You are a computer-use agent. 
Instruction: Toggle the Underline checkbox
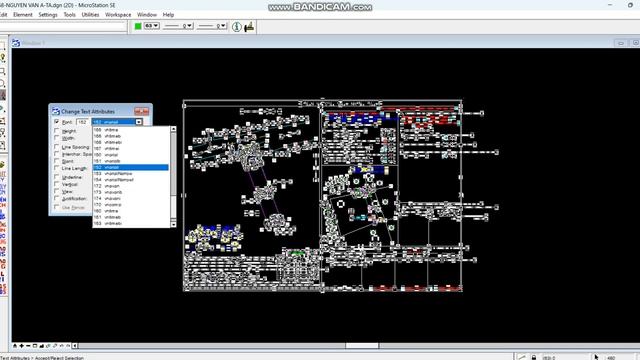click(x=57, y=177)
